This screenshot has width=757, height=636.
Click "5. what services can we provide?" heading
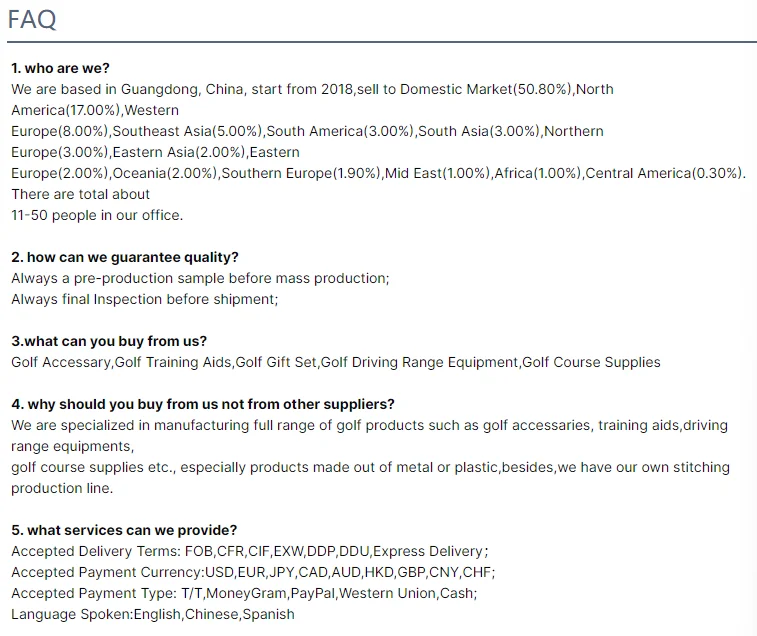pos(124,530)
